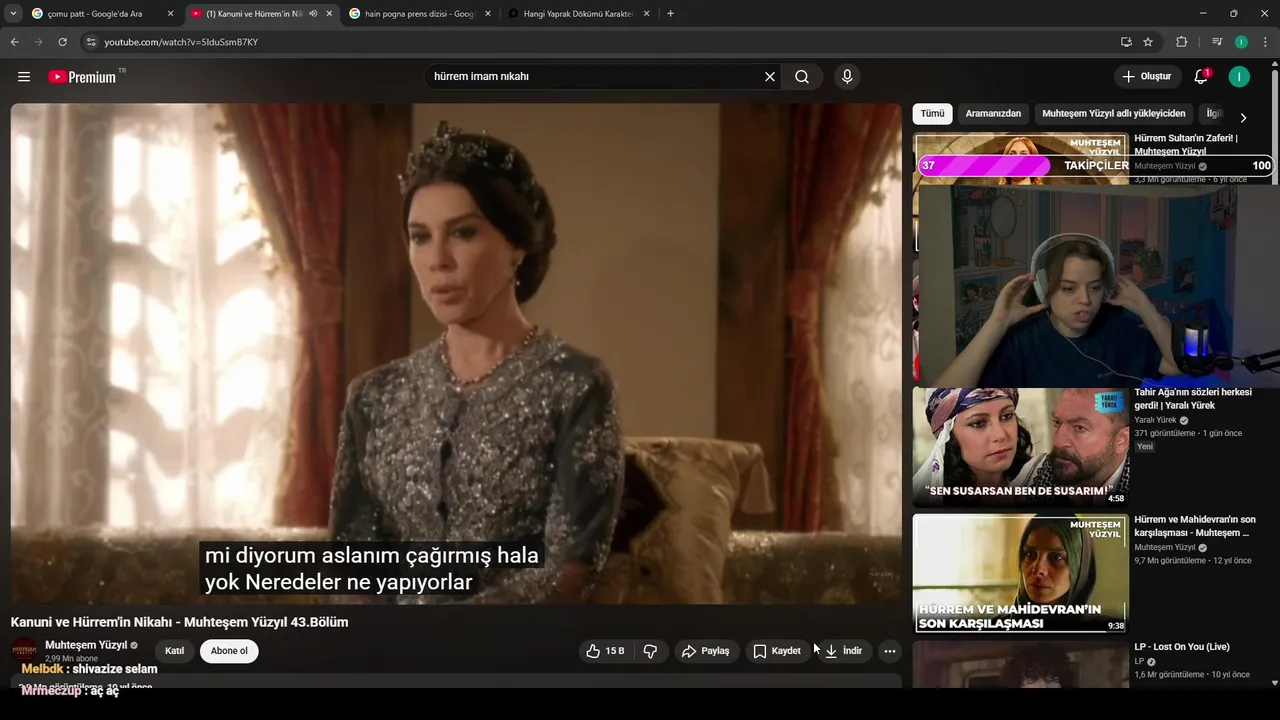This screenshot has height=720, width=1280.
Task: Click the 'Katıl' join button
Action: click(x=174, y=651)
